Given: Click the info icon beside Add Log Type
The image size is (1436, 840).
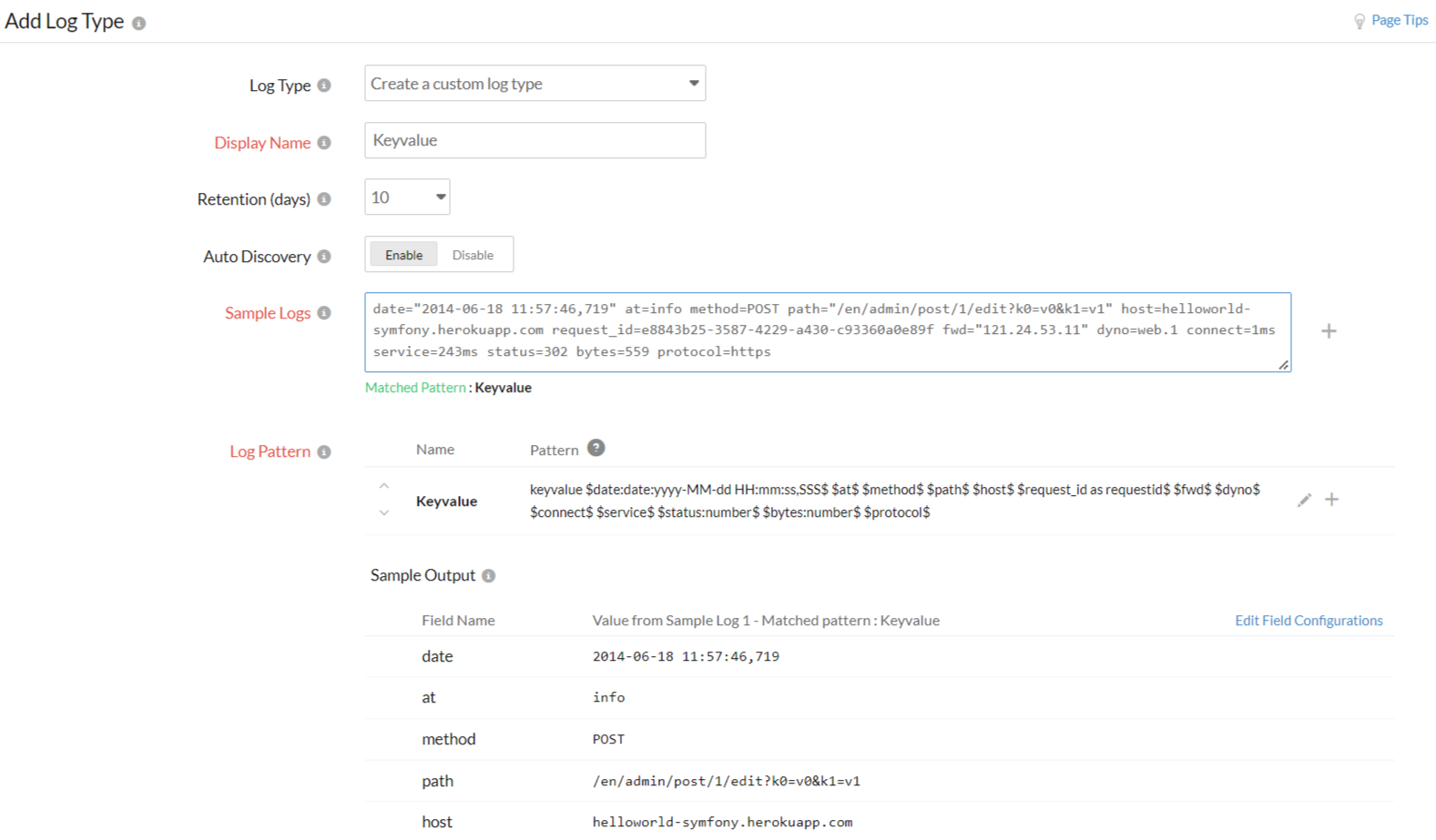Looking at the screenshot, I should coord(138,24).
